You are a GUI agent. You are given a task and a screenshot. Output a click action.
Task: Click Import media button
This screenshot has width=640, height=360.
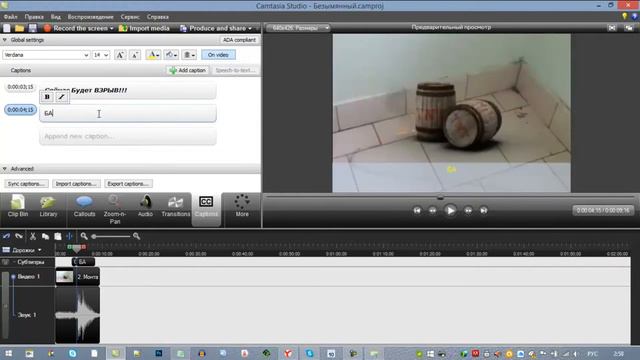pyautogui.click(x=144, y=28)
